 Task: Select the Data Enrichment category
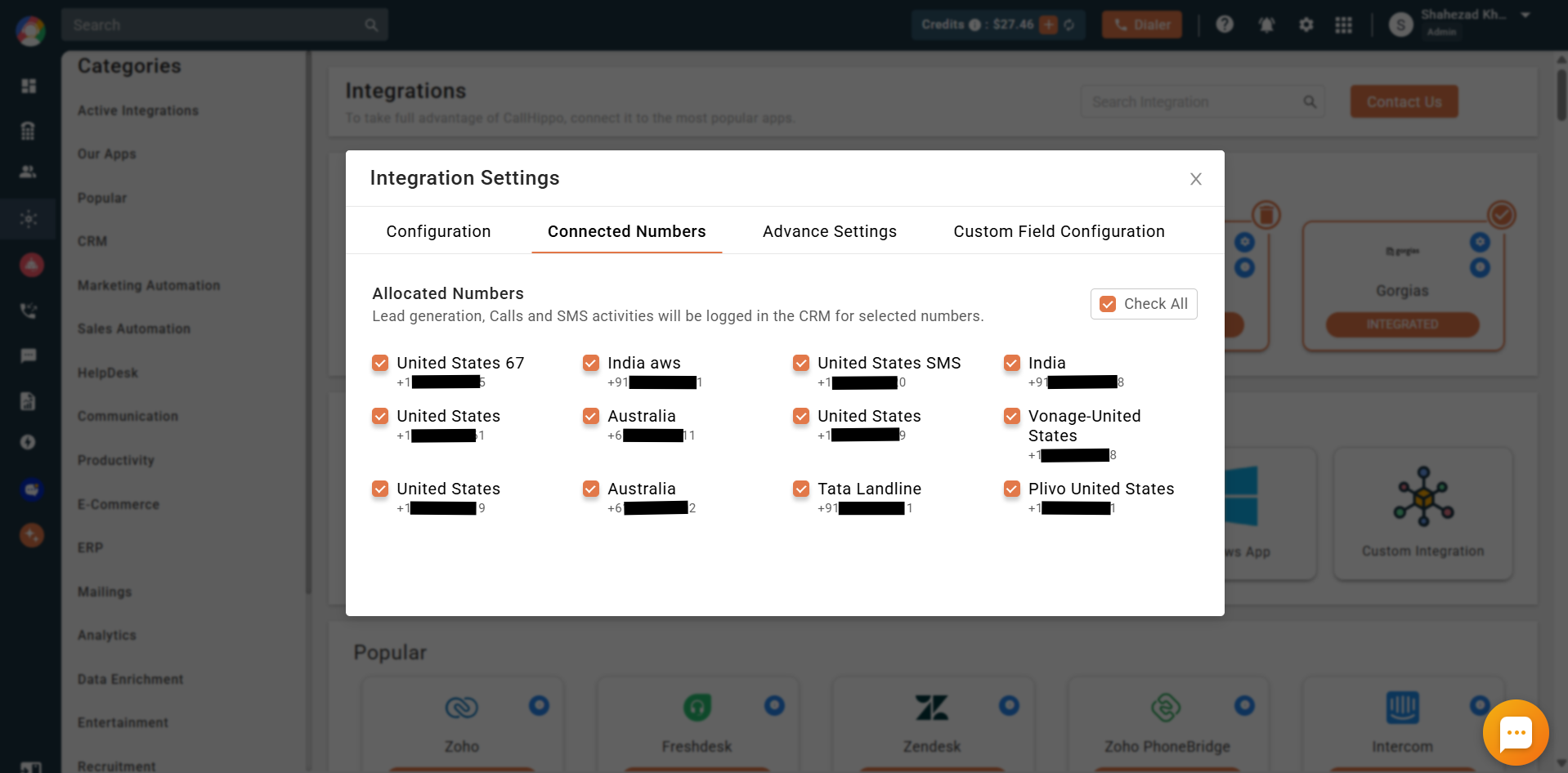click(x=130, y=679)
